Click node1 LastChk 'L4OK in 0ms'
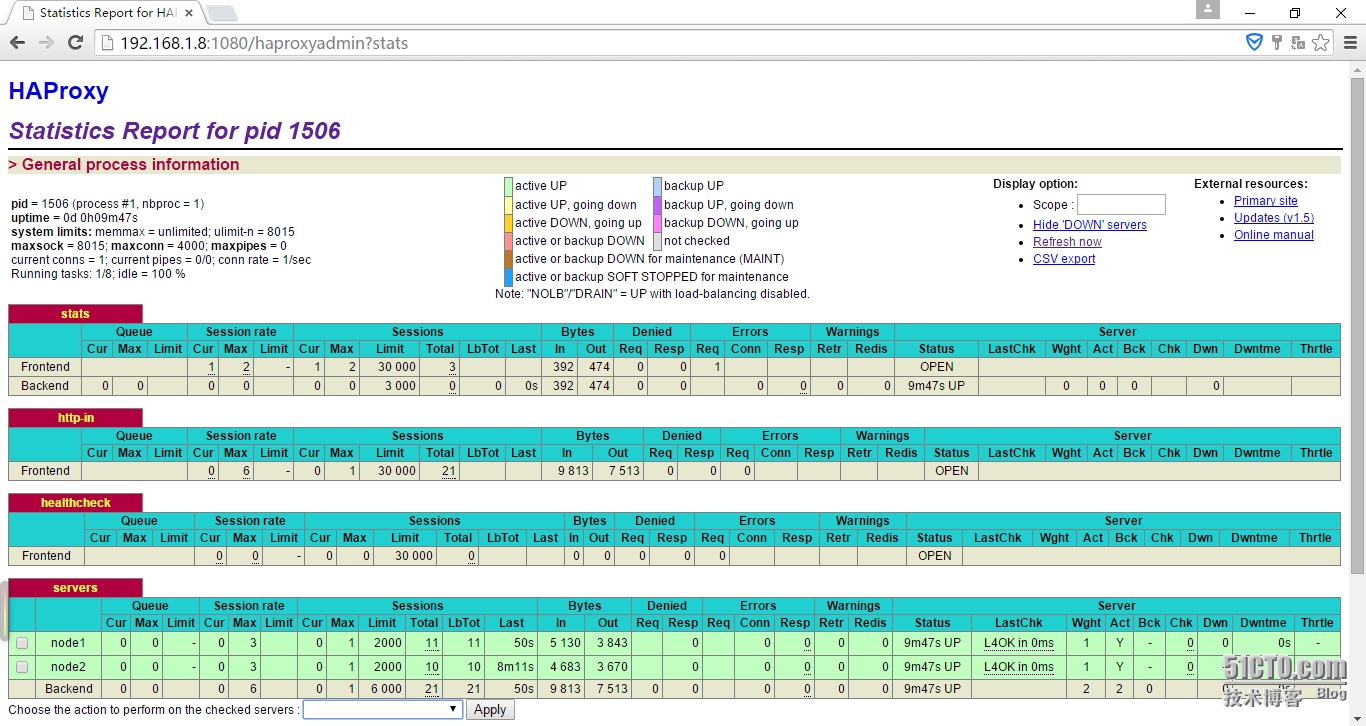 tap(1018, 643)
